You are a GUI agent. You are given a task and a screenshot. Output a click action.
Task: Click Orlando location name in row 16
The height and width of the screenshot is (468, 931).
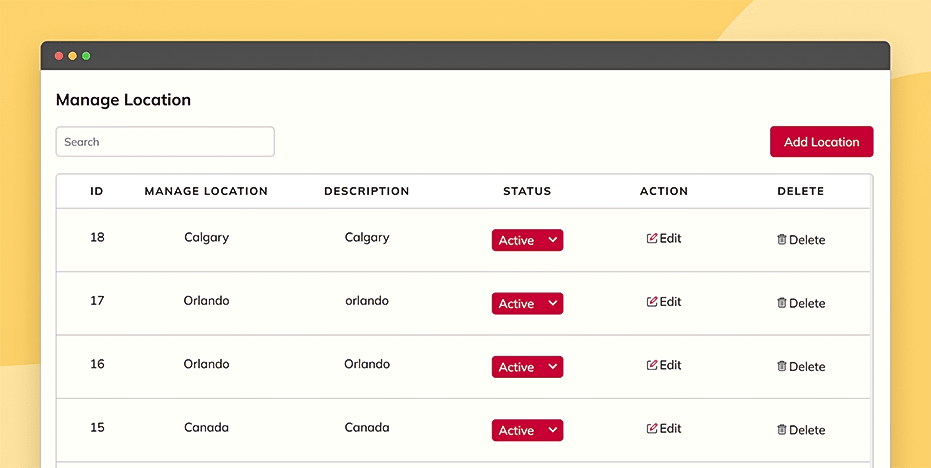pyautogui.click(x=206, y=363)
